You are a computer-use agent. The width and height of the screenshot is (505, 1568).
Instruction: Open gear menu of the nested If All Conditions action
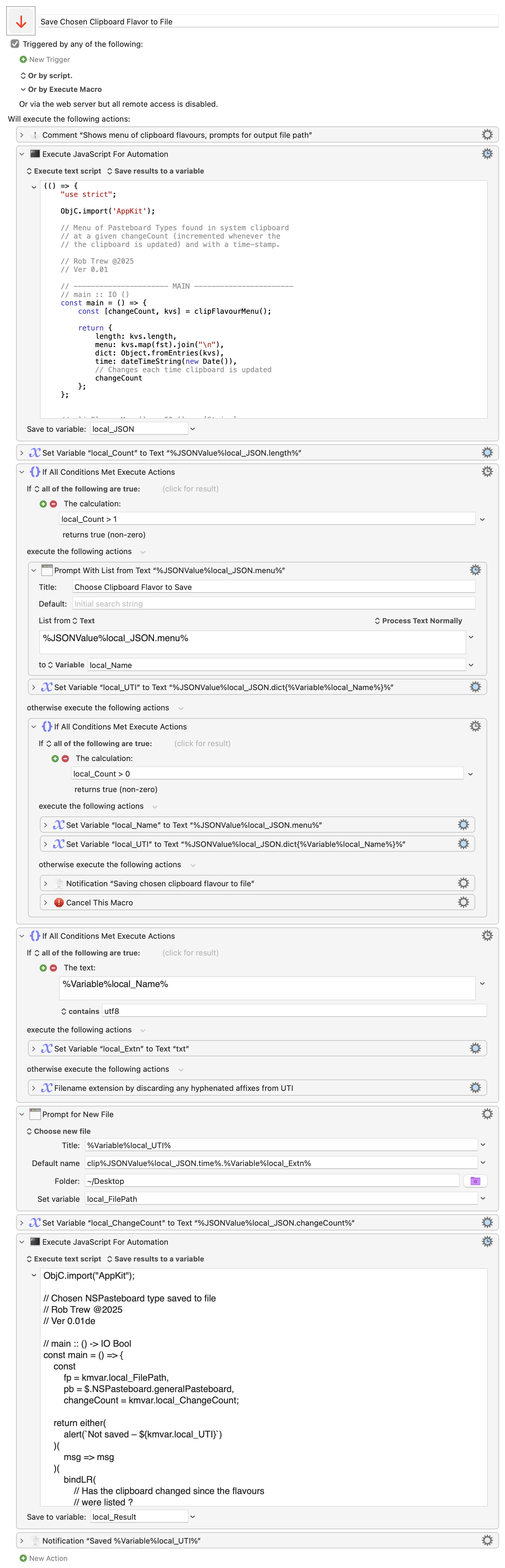pyautogui.click(x=475, y=726)
